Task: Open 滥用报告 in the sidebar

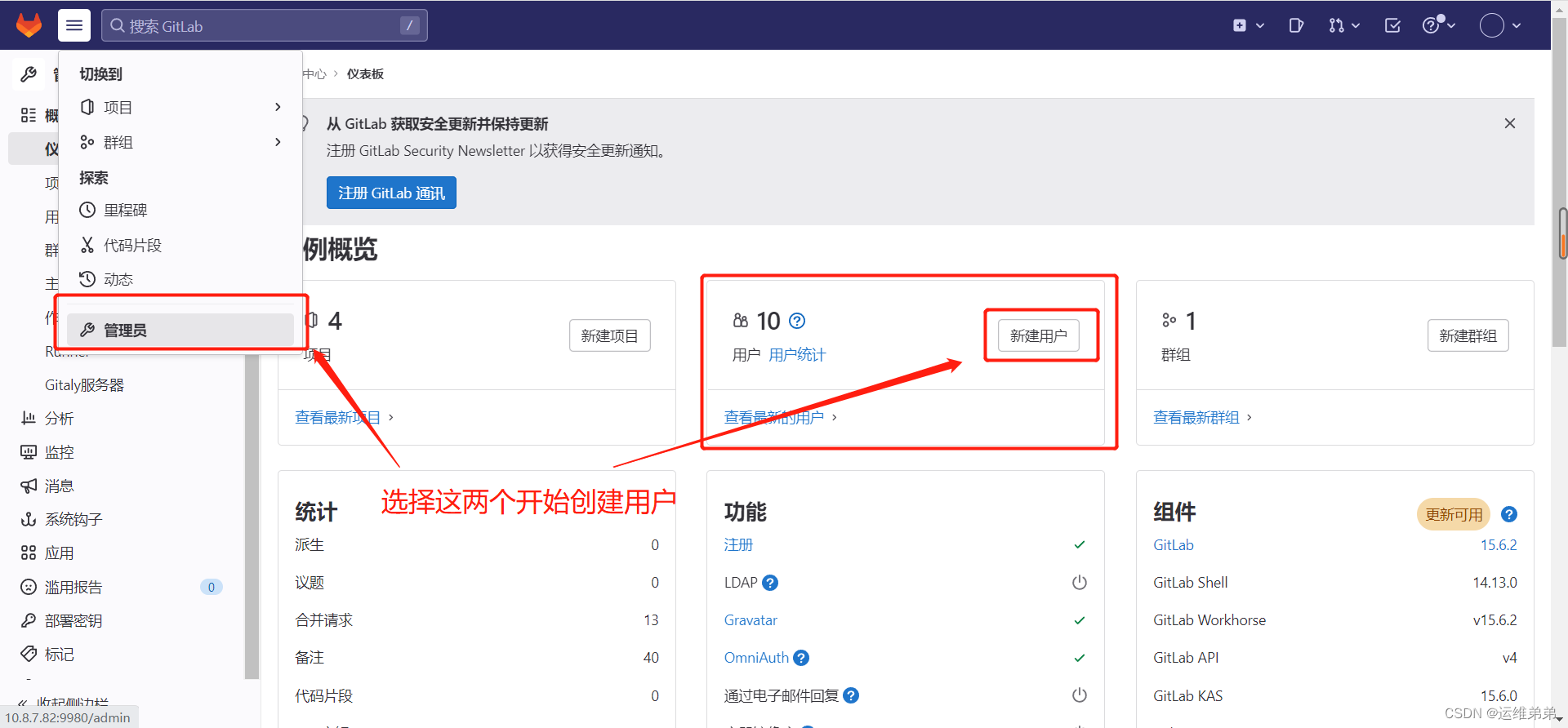Action: [x=73, y=587]
